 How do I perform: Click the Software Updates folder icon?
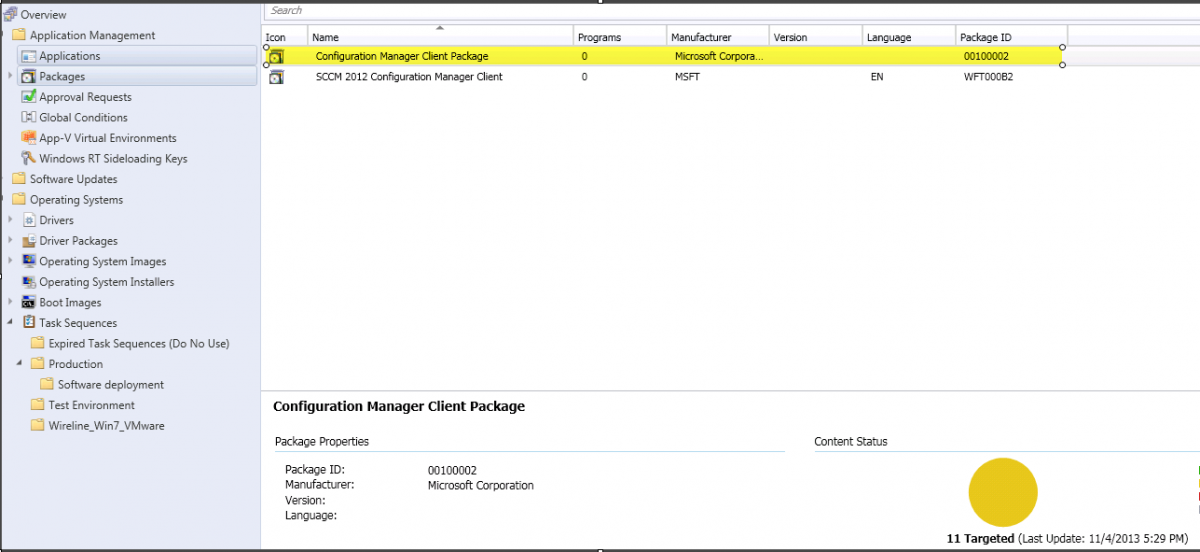(x=19, y=179)
